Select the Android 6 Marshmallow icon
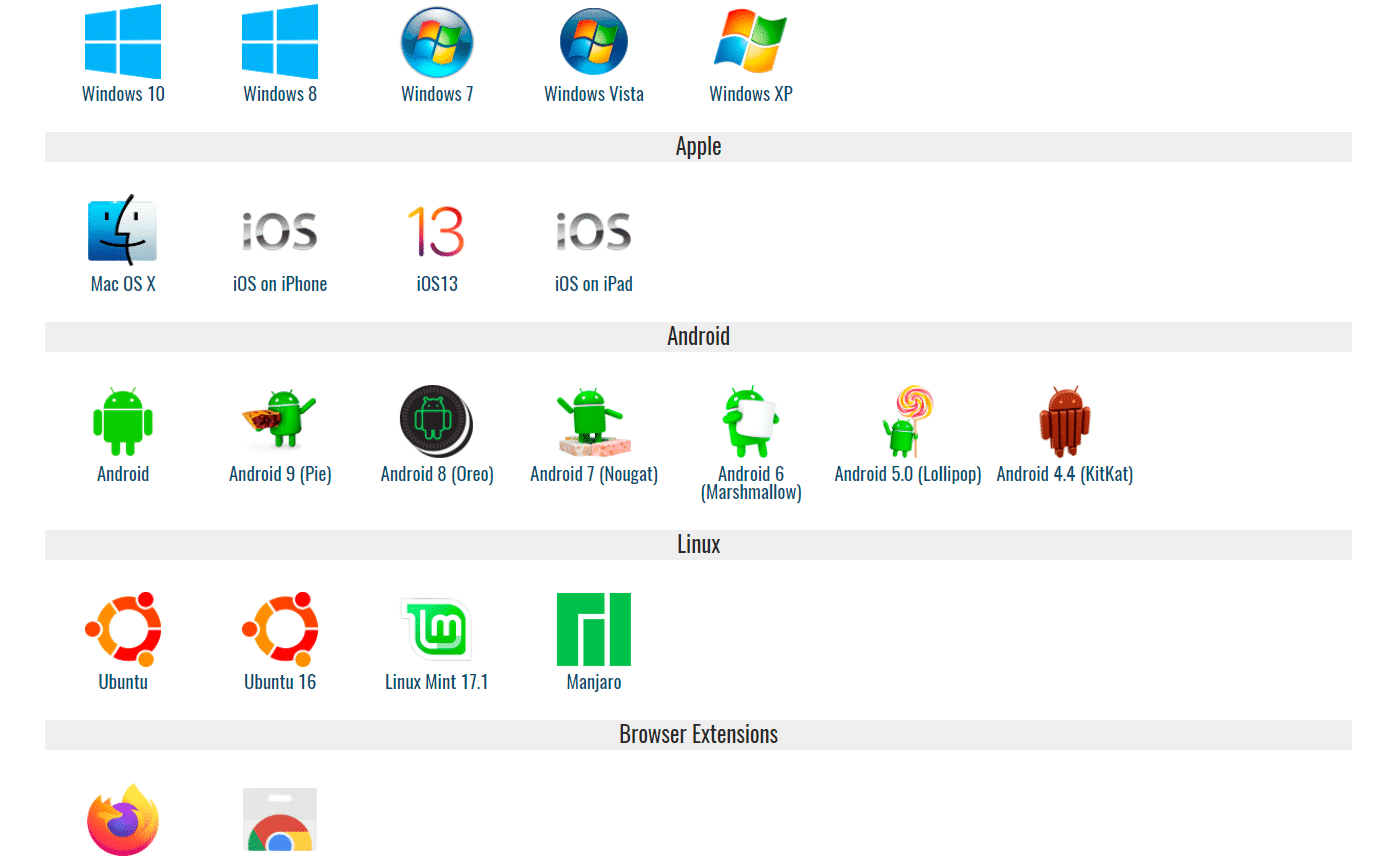The image size is (1388, 863). click(x=751, y=422)
